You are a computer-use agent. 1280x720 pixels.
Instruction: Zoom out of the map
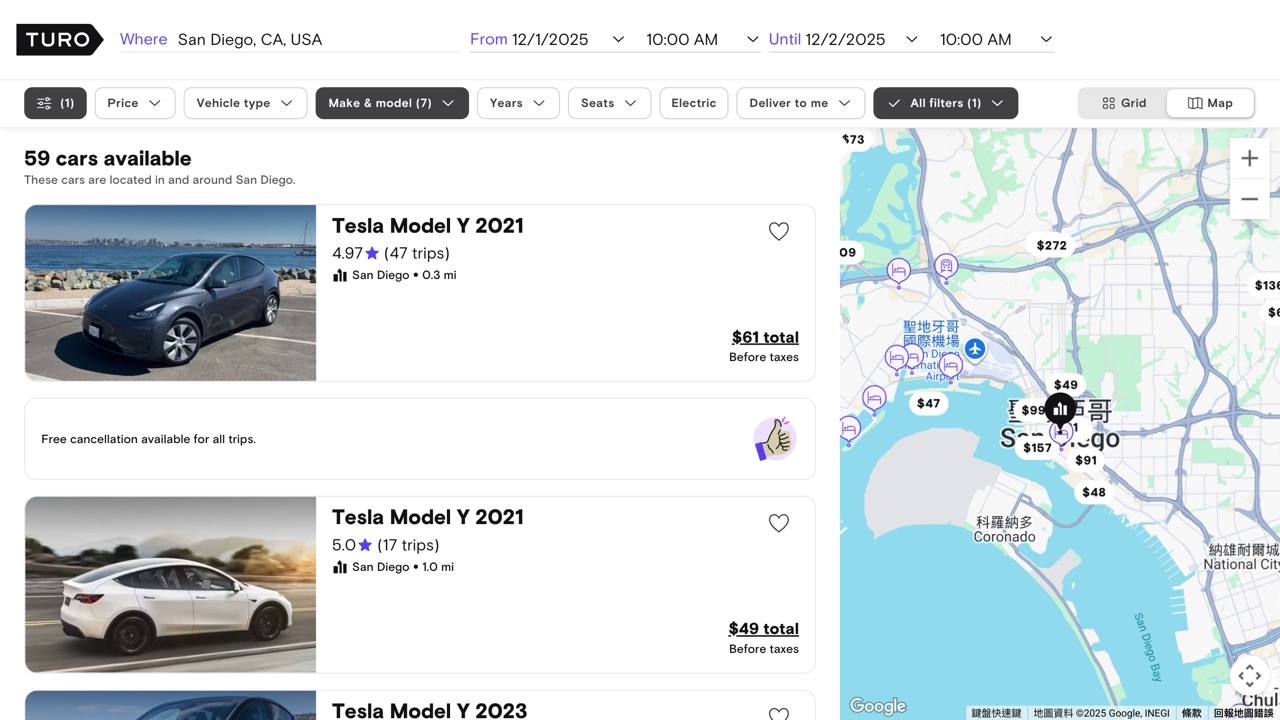[x=1249, y=199]
